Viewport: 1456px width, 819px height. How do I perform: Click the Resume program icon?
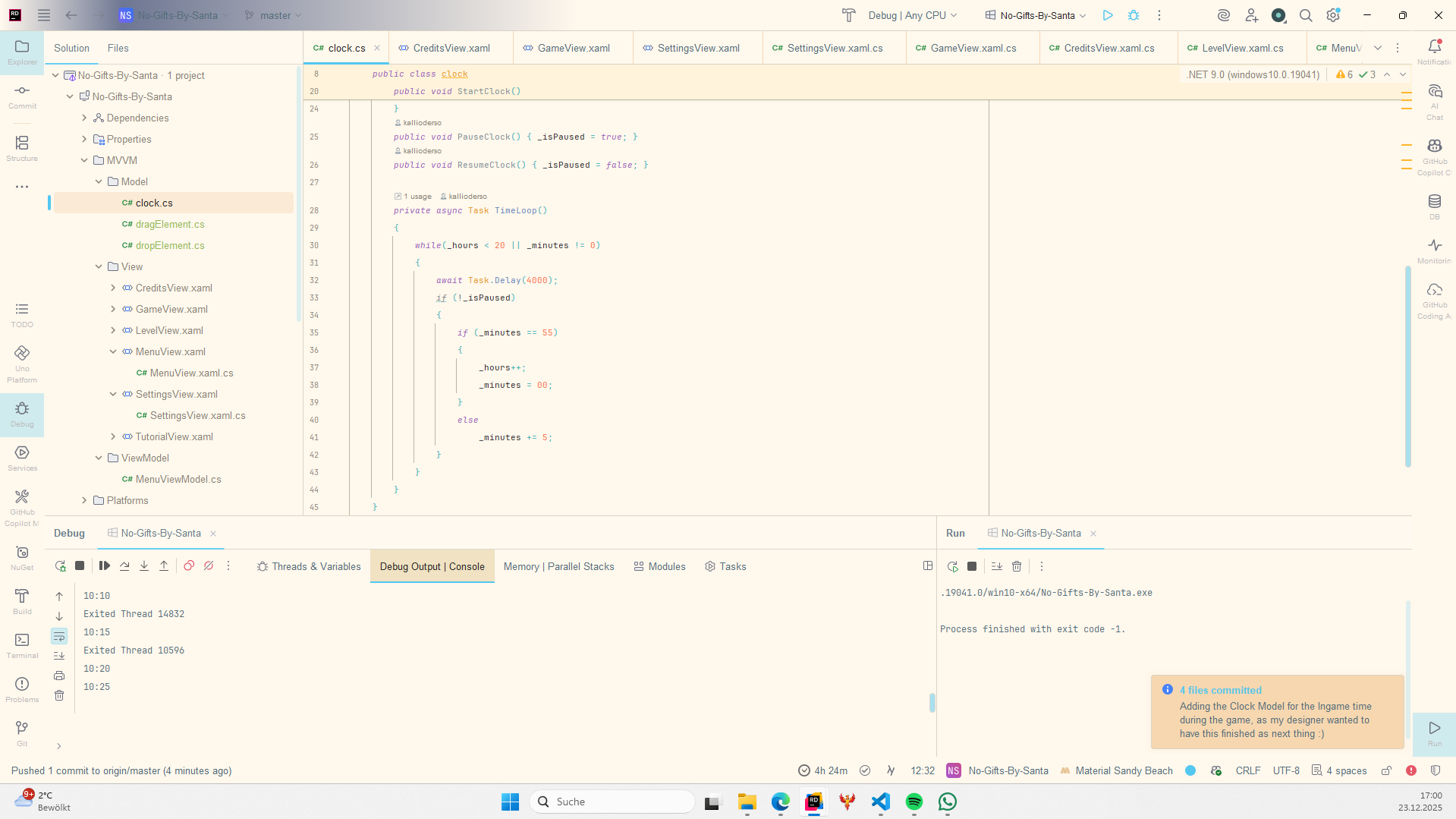[105, 566]
